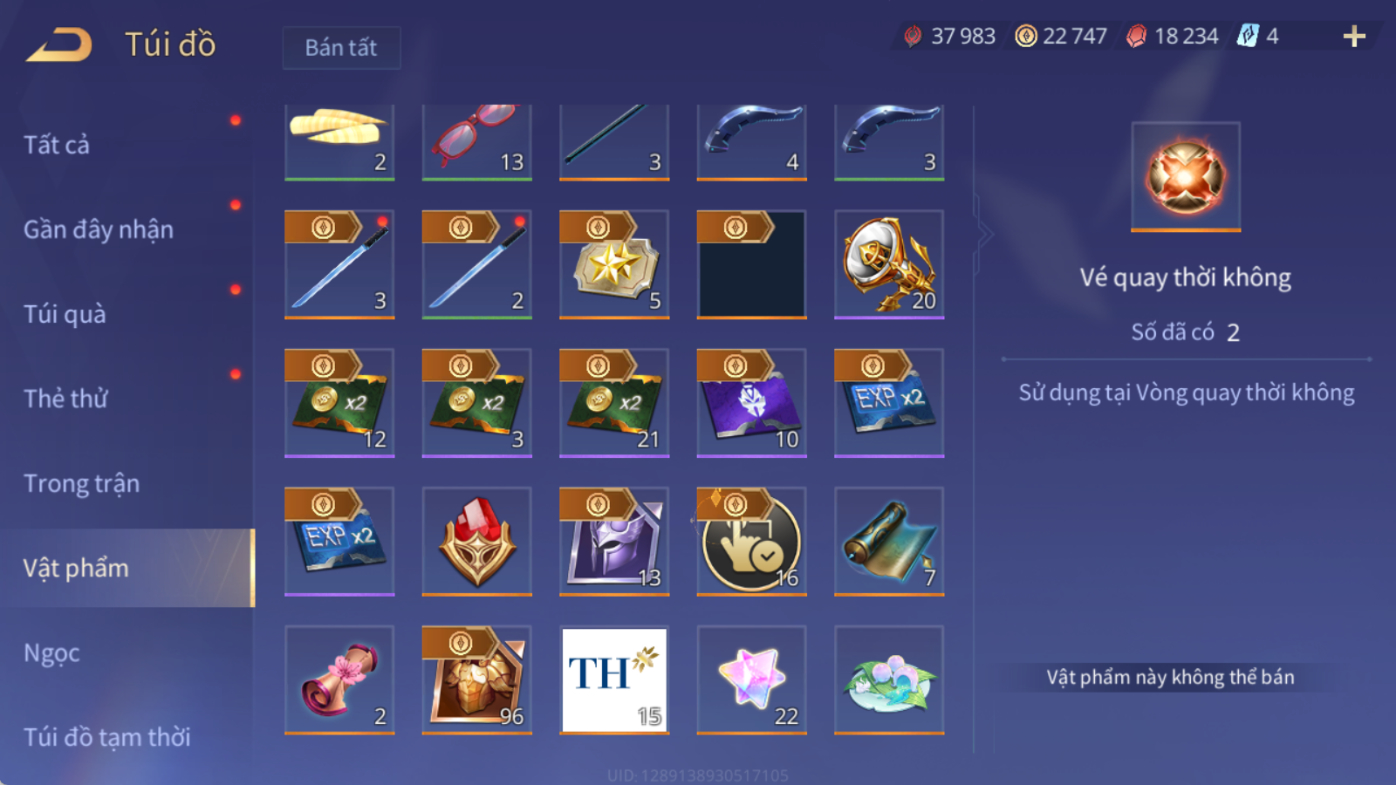Select the gold star ticket item
The width and height of the screenshot is (1396, 785).
click(x=614, y=265)
